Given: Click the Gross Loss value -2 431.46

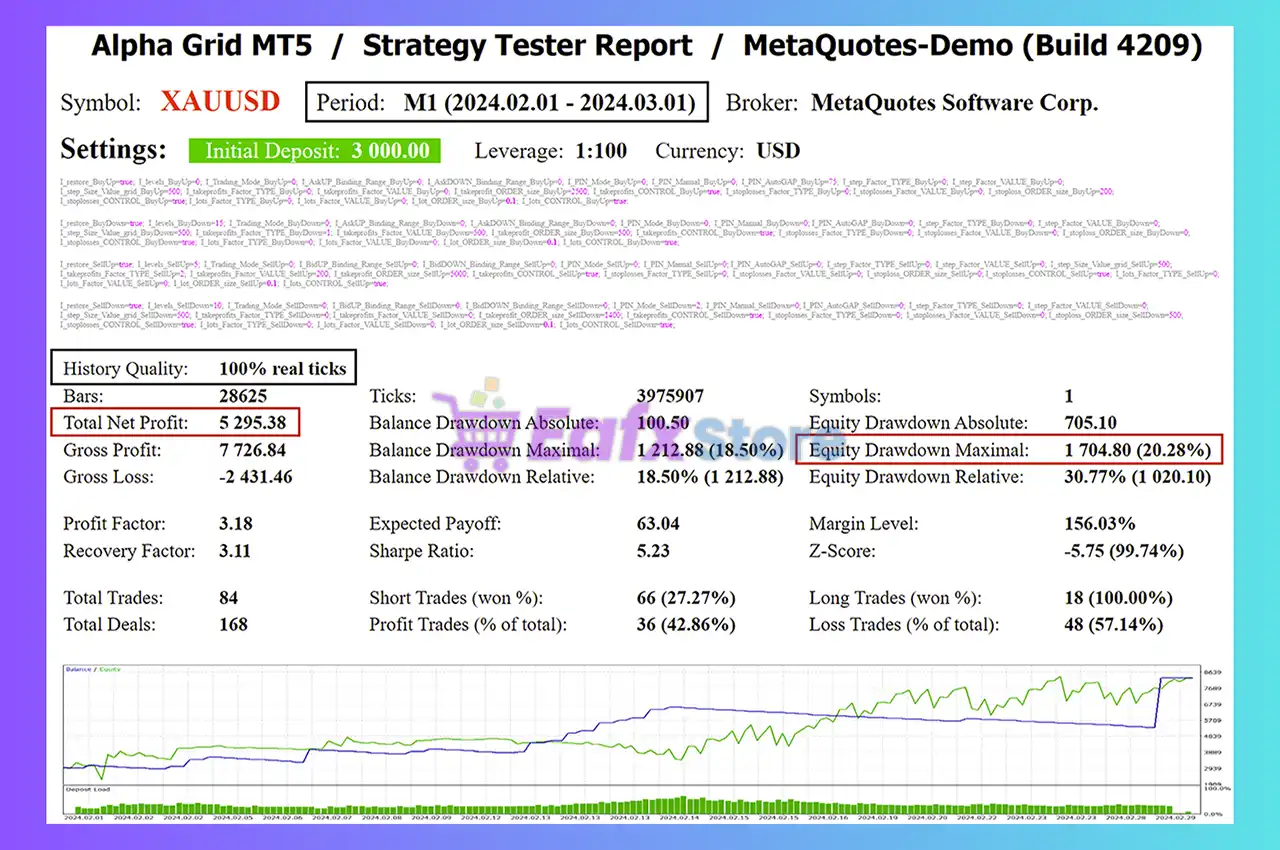Looking at the screenshot, I should click(x=256, y=477).
